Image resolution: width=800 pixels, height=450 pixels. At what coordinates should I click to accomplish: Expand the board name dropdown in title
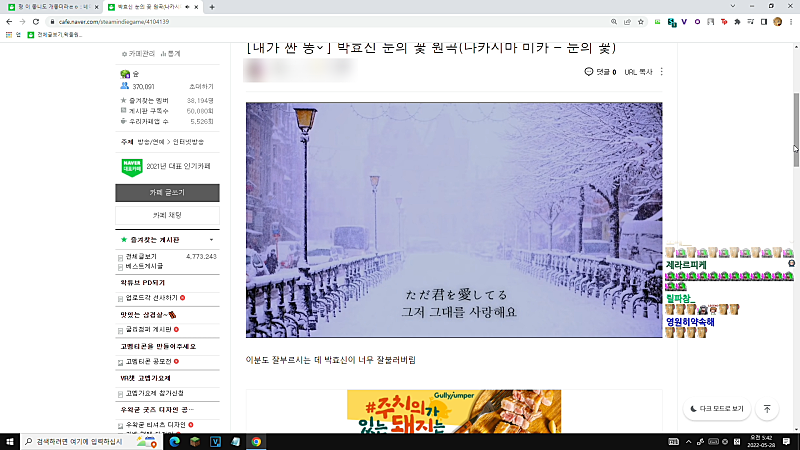320,47
